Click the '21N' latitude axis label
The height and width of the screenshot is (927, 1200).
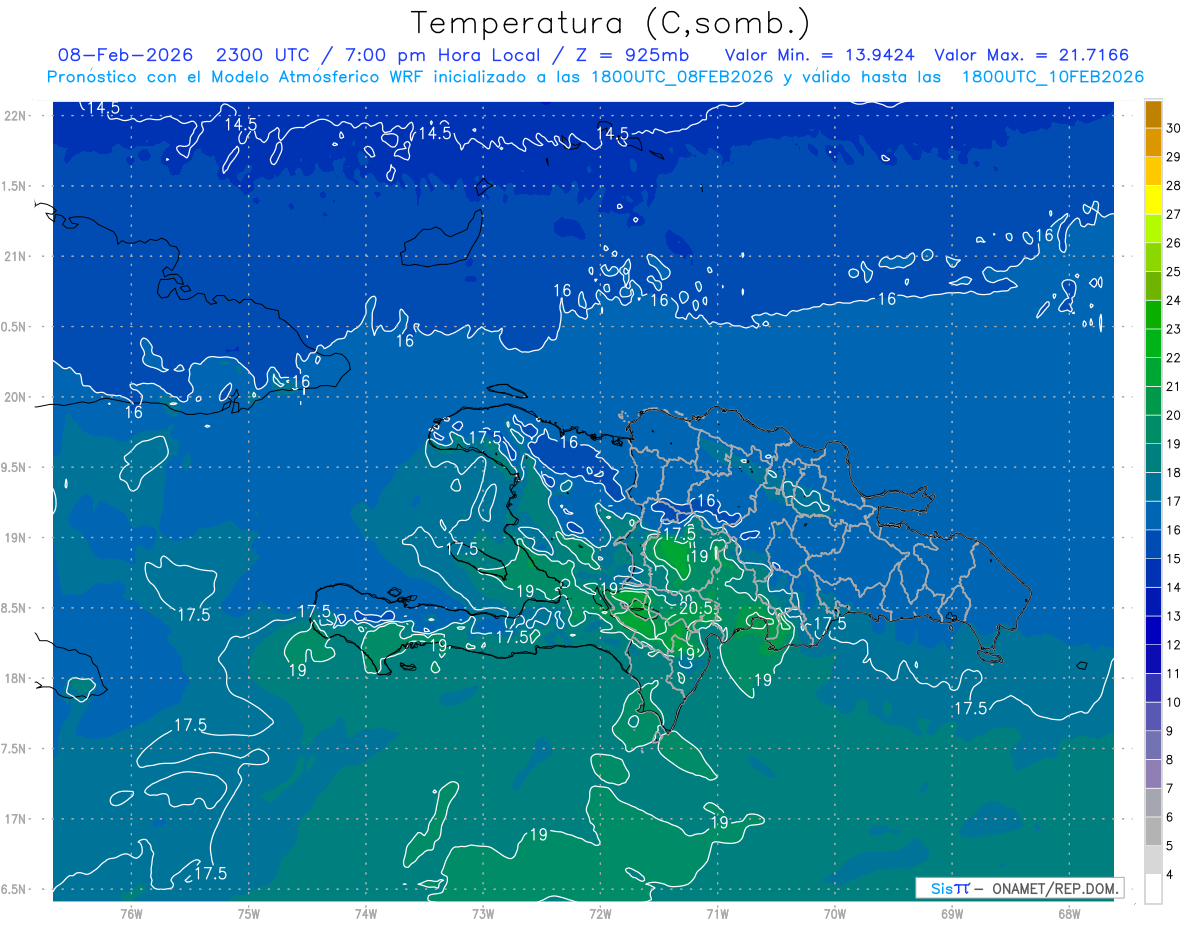[16, 257]
